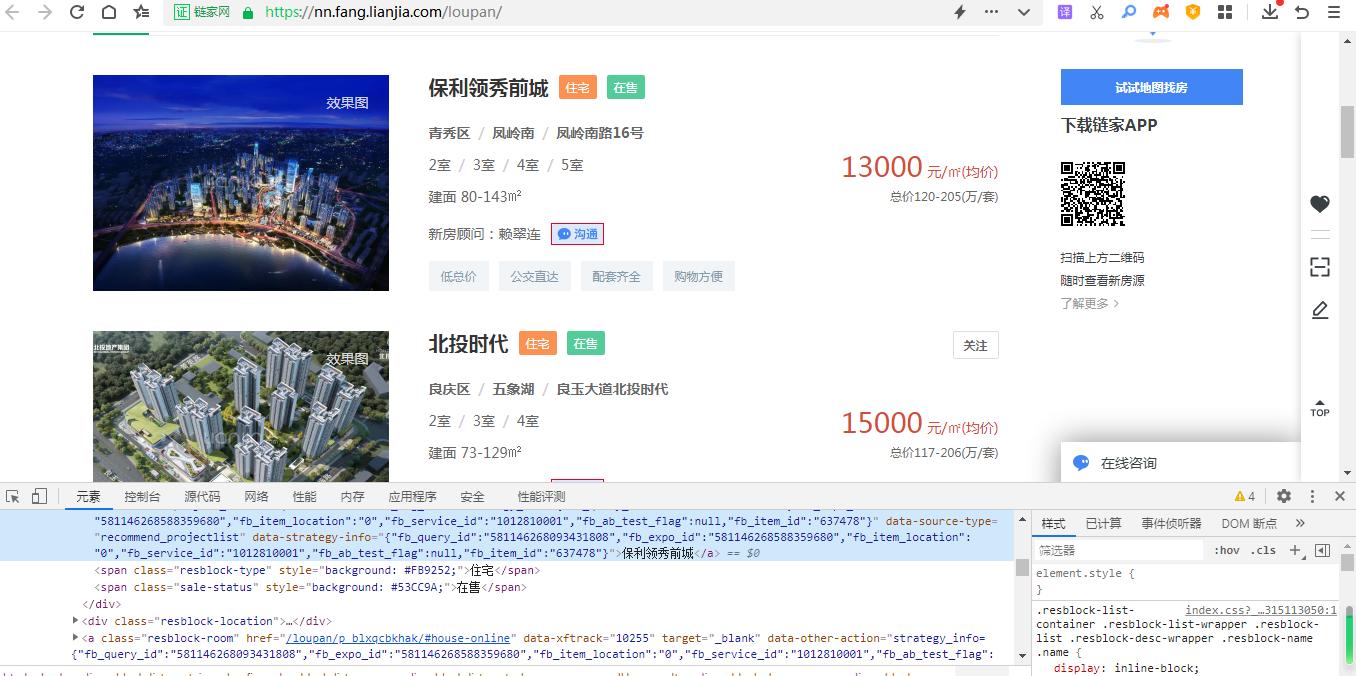The height and width of the screenshot is (676, 1356).
Task: Switch to the 已计算 computed pane tab
Action: coord(1103,523)
